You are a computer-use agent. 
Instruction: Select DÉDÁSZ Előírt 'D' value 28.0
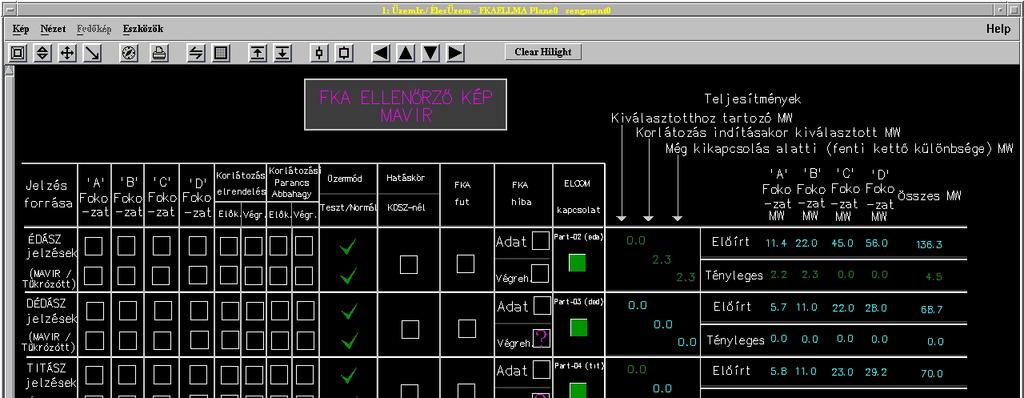click(876, 307)
